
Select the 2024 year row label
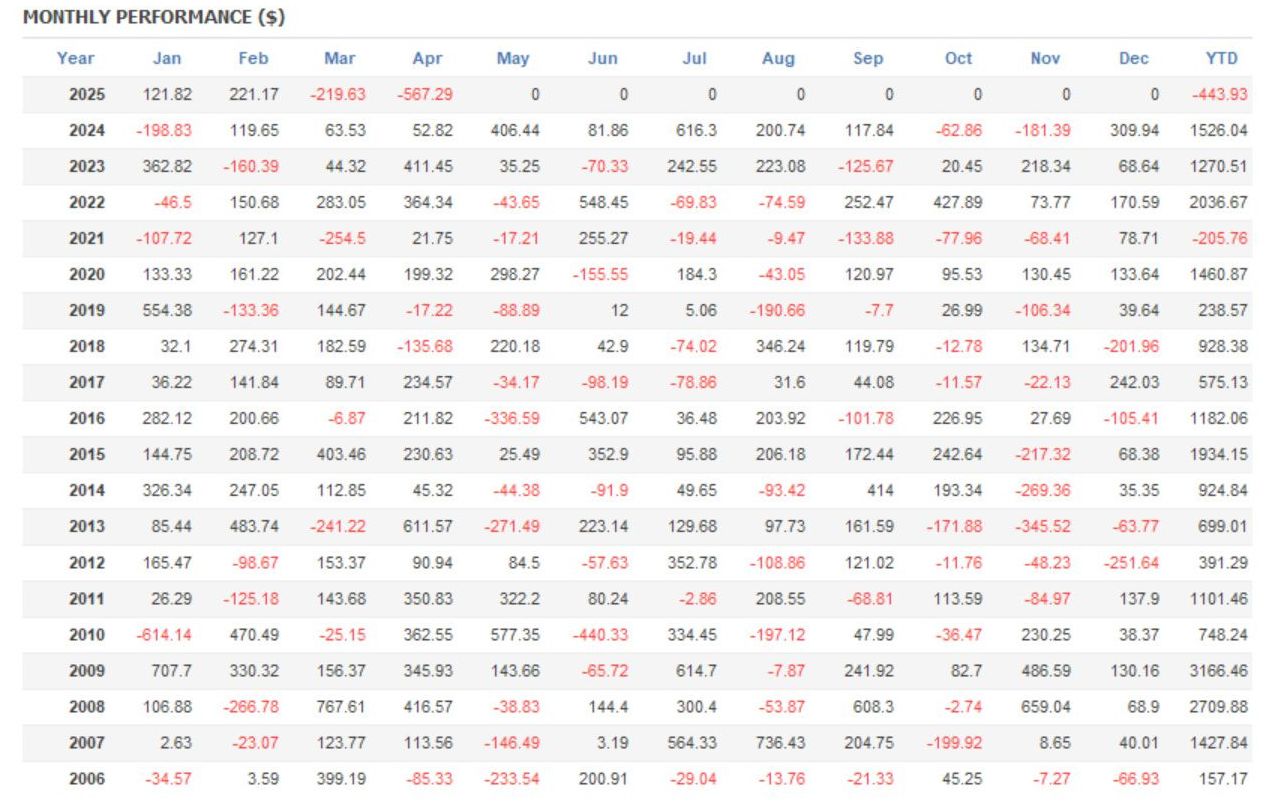pos(87,130)
